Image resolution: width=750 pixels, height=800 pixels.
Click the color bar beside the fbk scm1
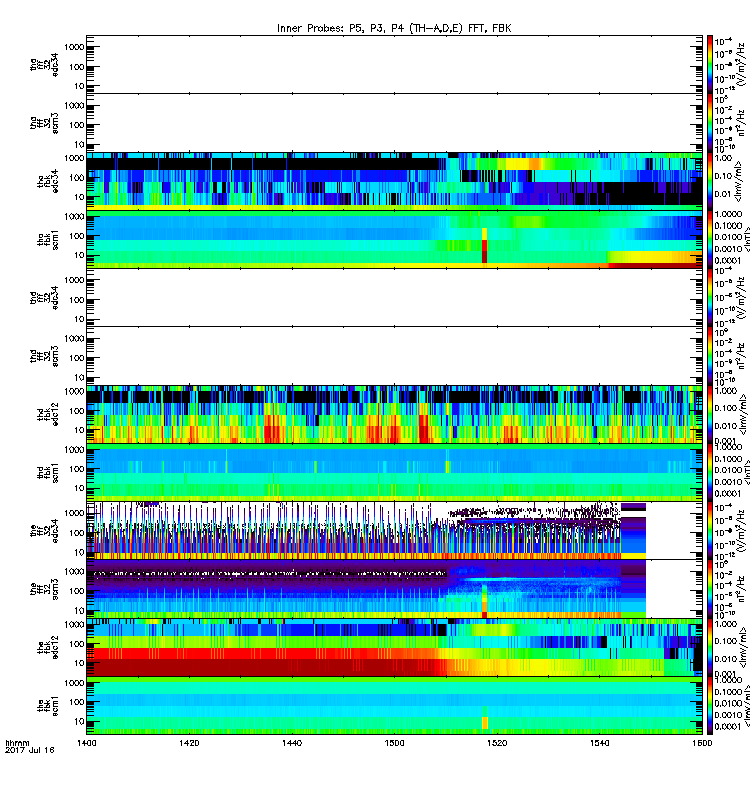coord(710,706)
